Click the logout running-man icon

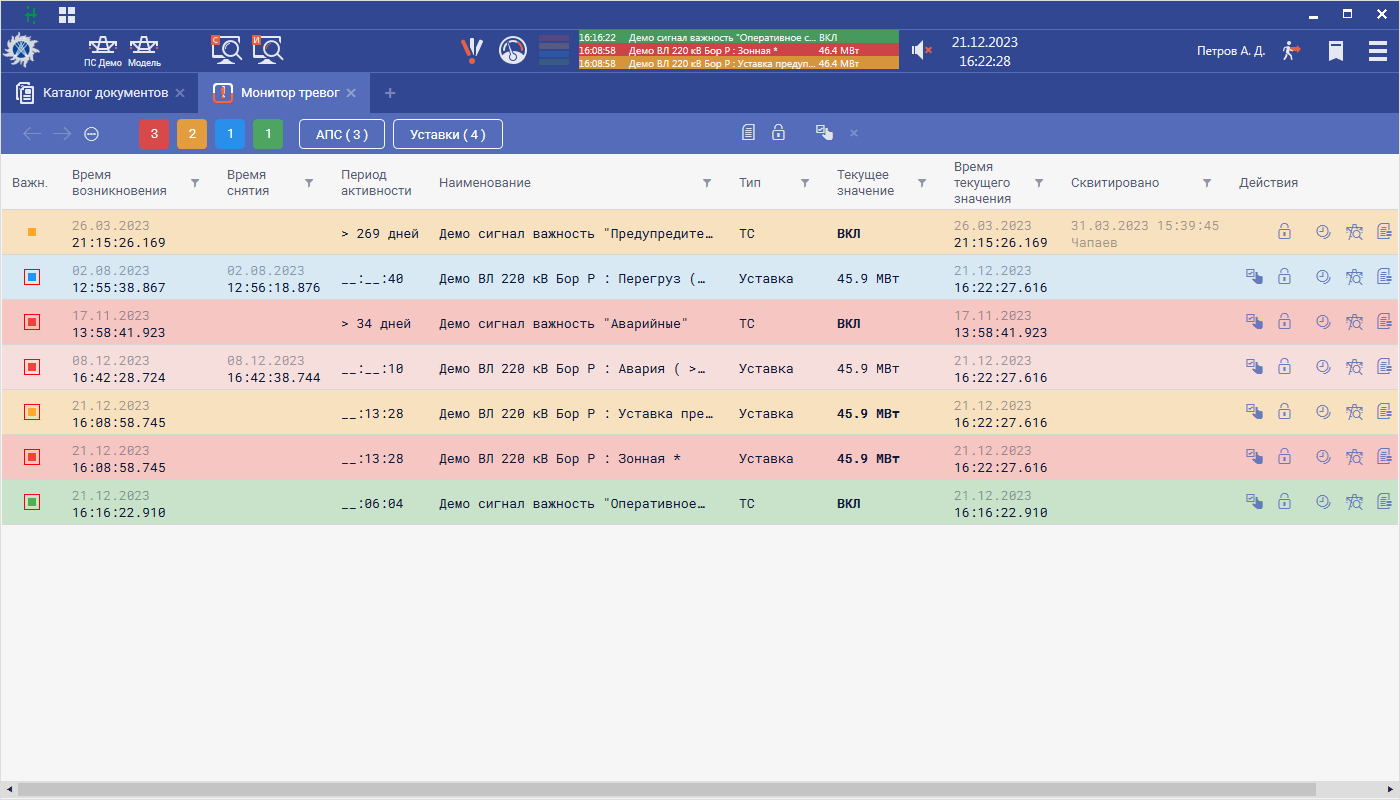pos(1292,50)
